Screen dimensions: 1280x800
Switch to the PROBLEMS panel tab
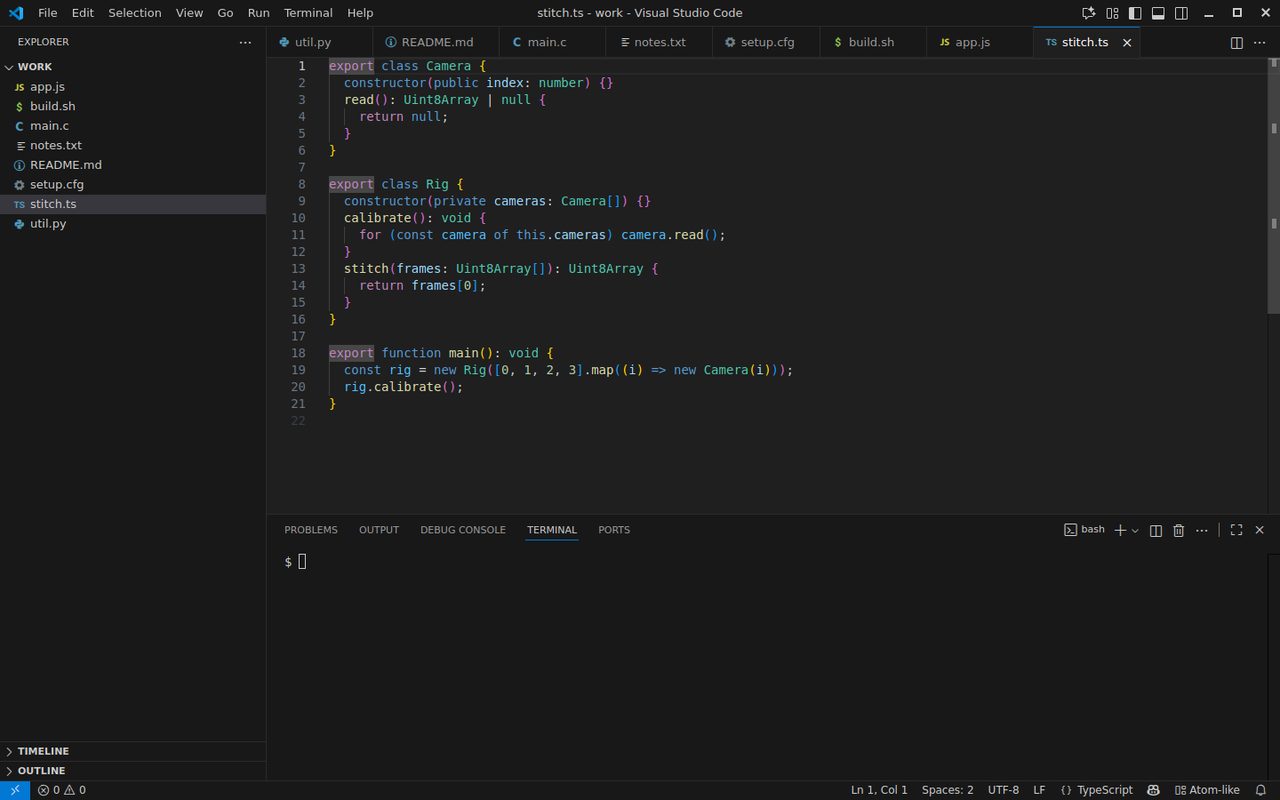(311, 530)
